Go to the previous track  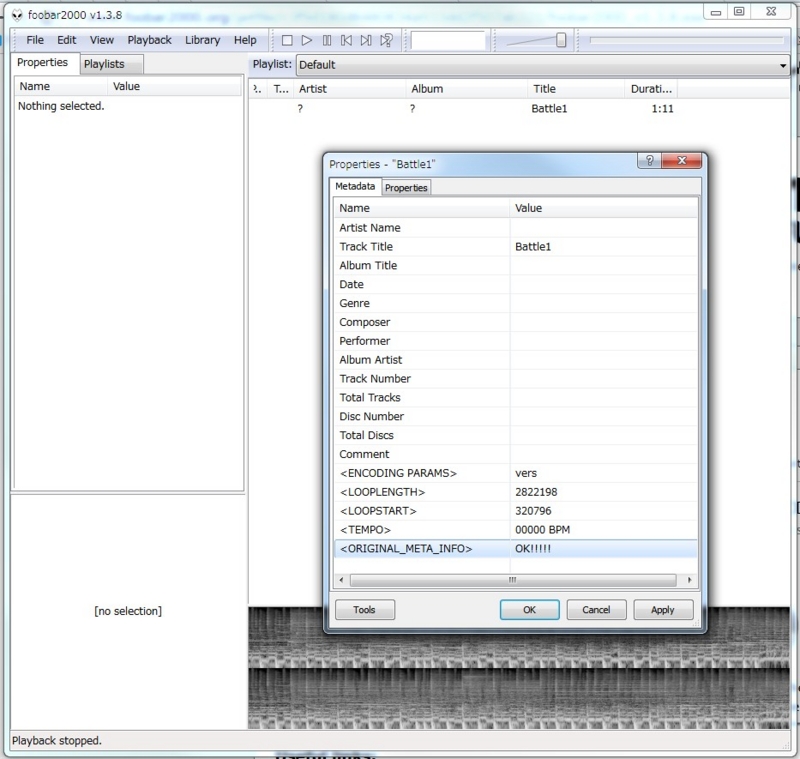coord(346,40)
